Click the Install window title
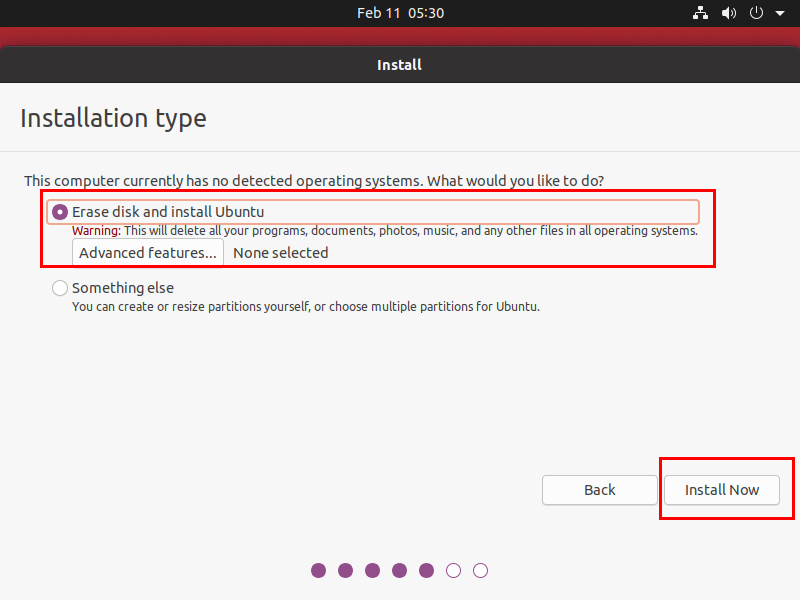The height and width of the screenshot is (600, 800). point(399,65)
